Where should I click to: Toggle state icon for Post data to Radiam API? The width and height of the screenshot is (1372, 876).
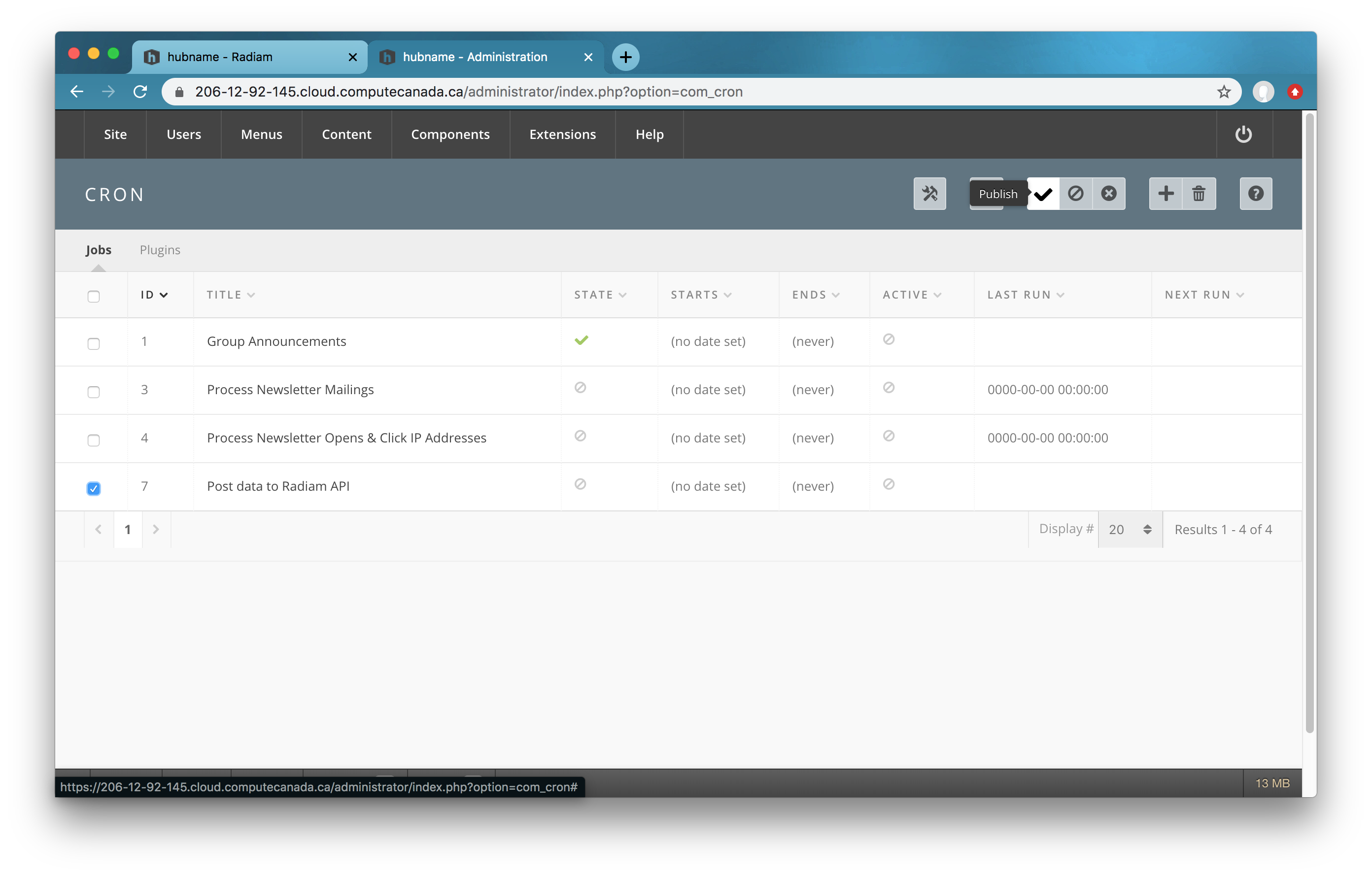click(x=580, y=484)
